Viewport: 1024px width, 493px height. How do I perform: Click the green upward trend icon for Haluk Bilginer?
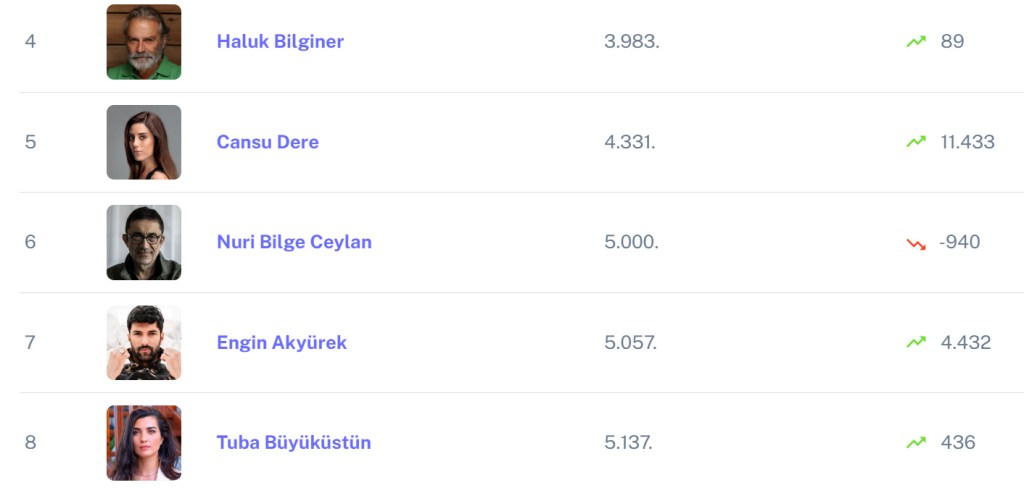(916, 42)
